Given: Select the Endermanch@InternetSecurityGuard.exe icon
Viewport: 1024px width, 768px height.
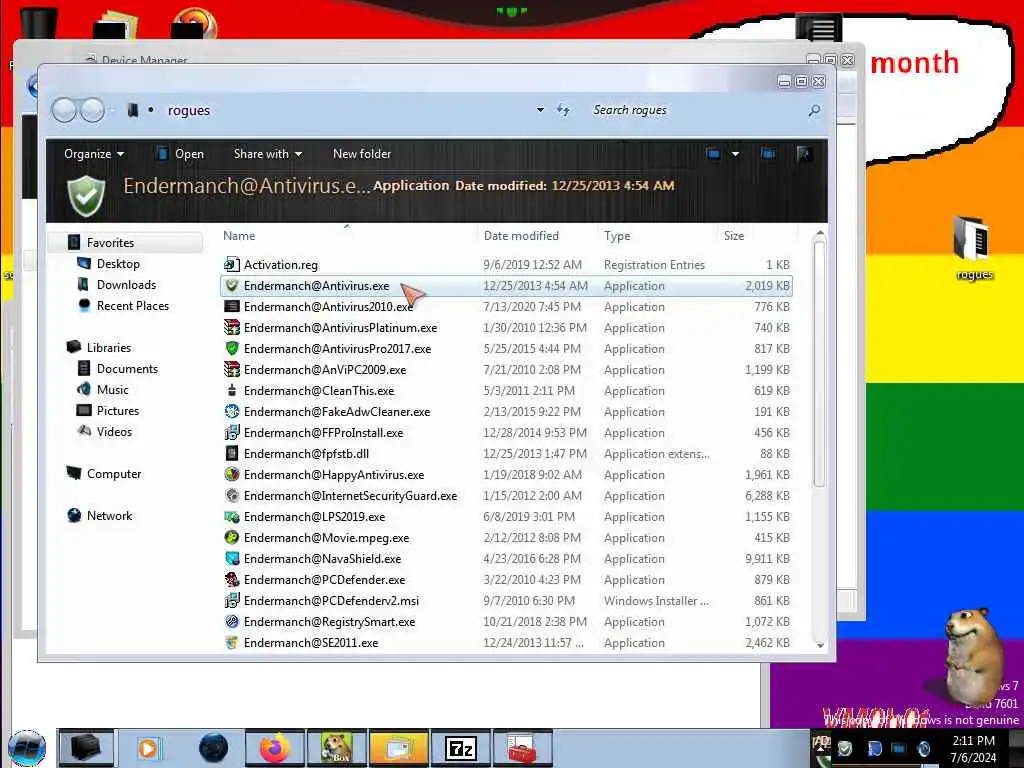Looking at the screenshot, I should [231, 495].
